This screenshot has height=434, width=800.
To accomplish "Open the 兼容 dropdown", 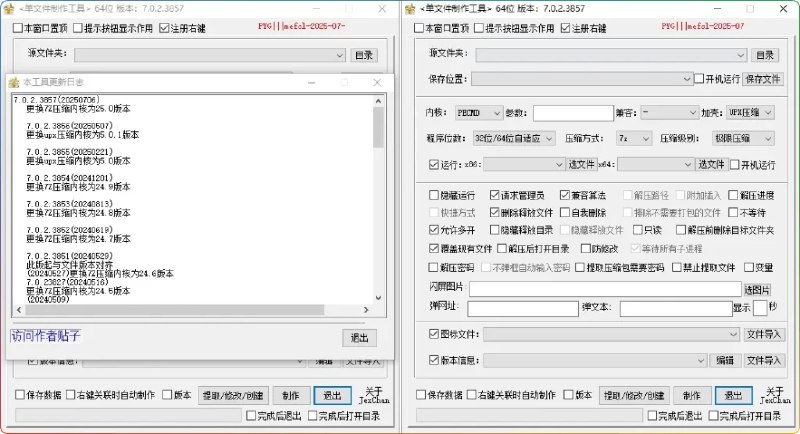I will tap(669, 113).
